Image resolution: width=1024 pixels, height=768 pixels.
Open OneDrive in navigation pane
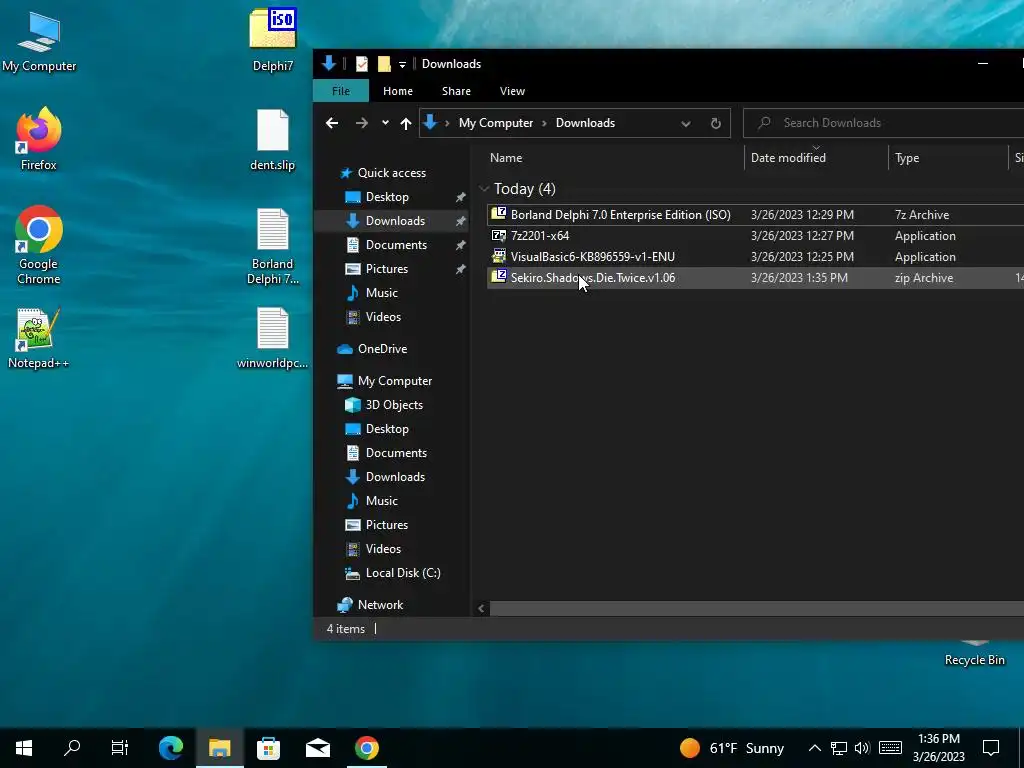(382, 349)
